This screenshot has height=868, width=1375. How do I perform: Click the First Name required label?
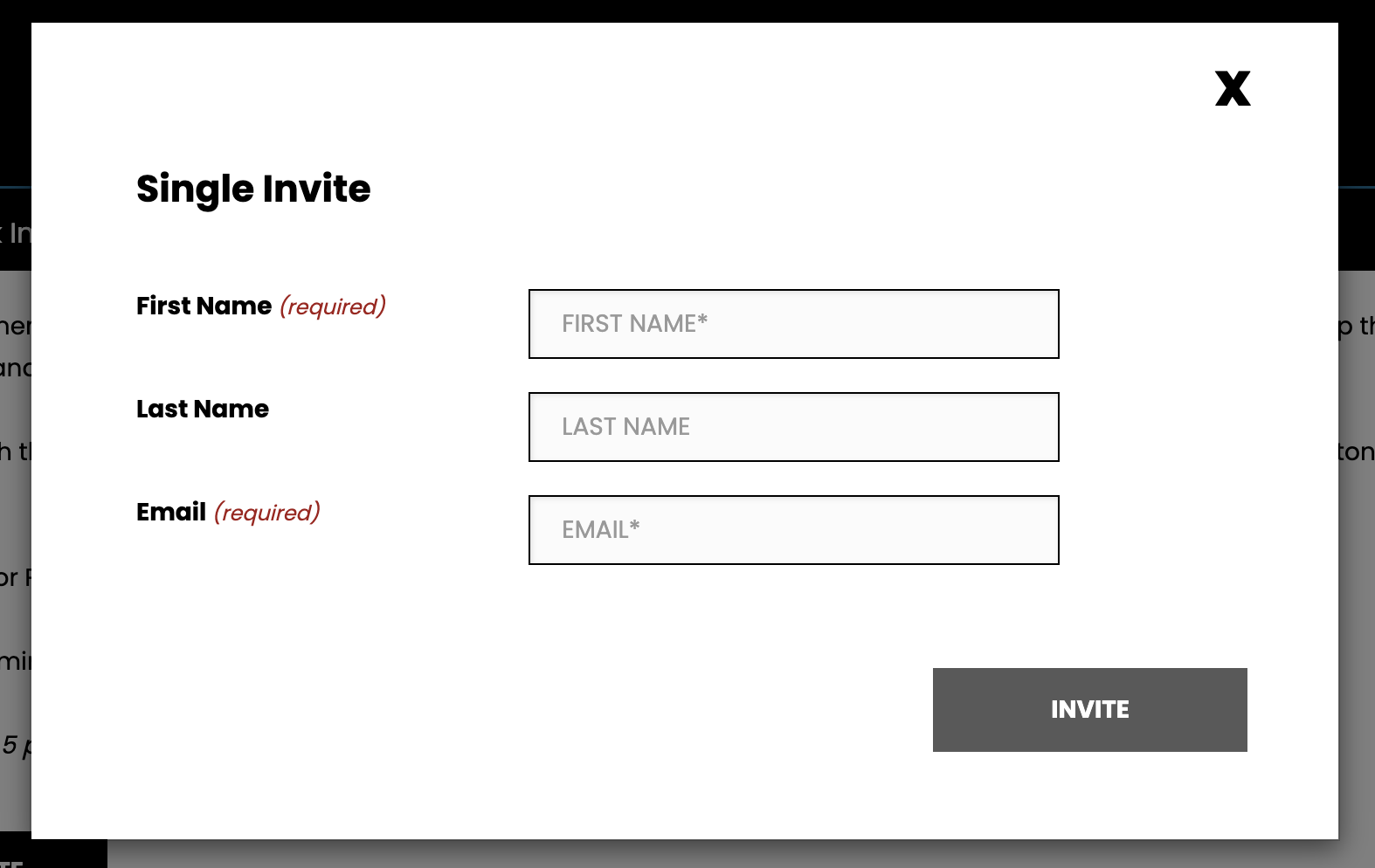coord(260,306)
